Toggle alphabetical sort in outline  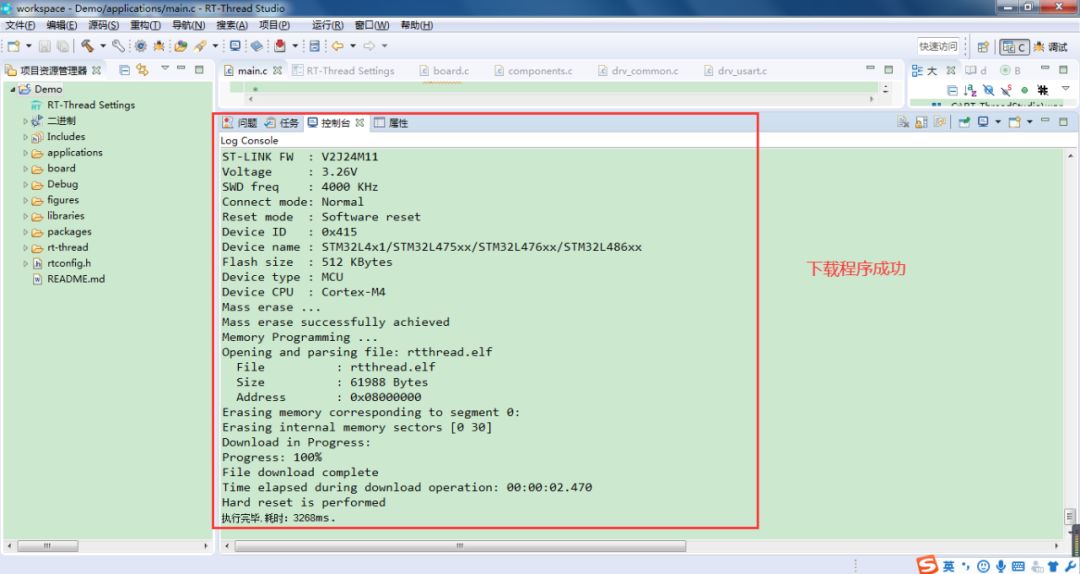pyautogui.click(x=970, y=90)
